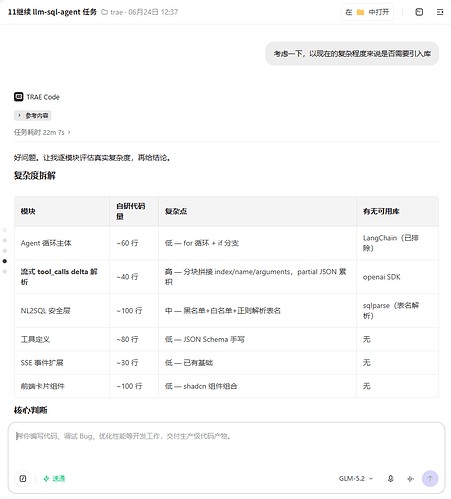Click the LangChain（已排除）cell
The height and width of the screenshot is (499, 451).
pos(397,243)
